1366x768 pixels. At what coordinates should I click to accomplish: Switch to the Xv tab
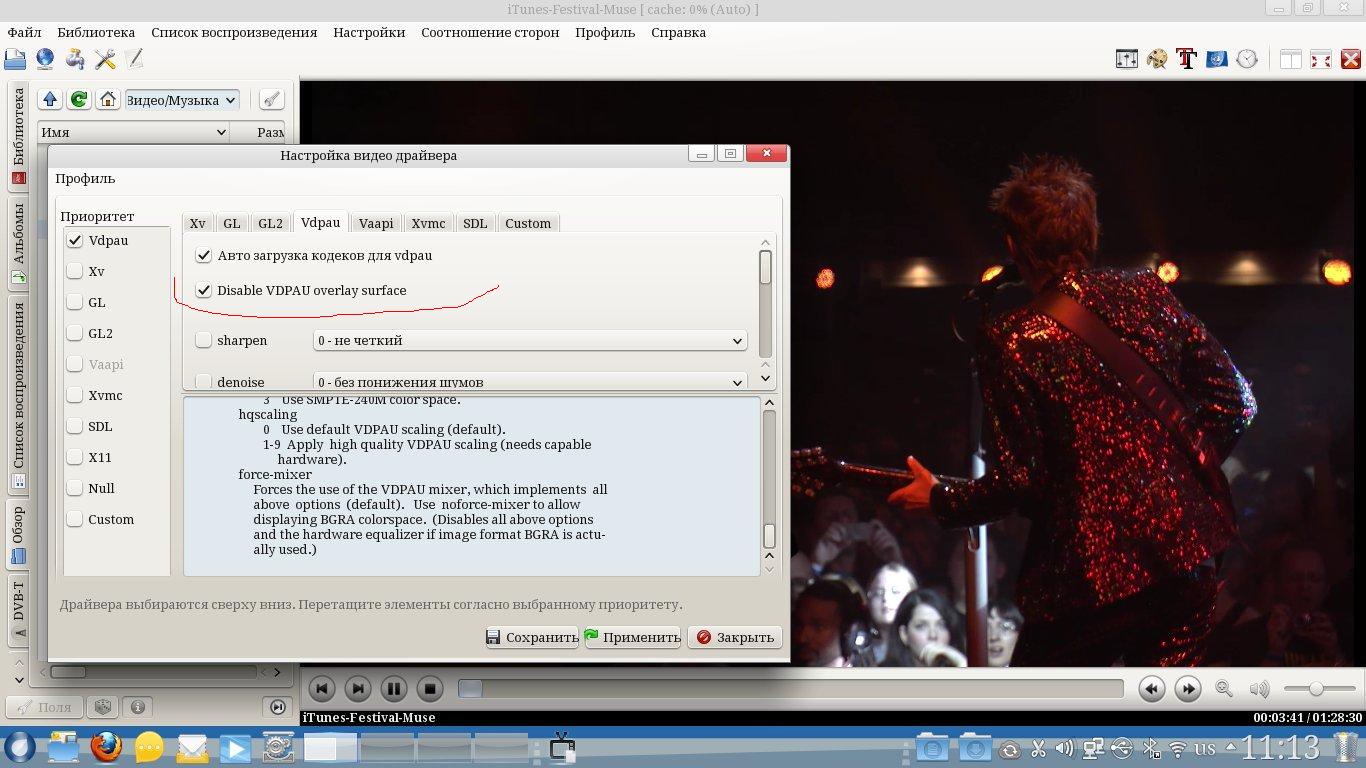pyautogui.click(x=198, y=223)
